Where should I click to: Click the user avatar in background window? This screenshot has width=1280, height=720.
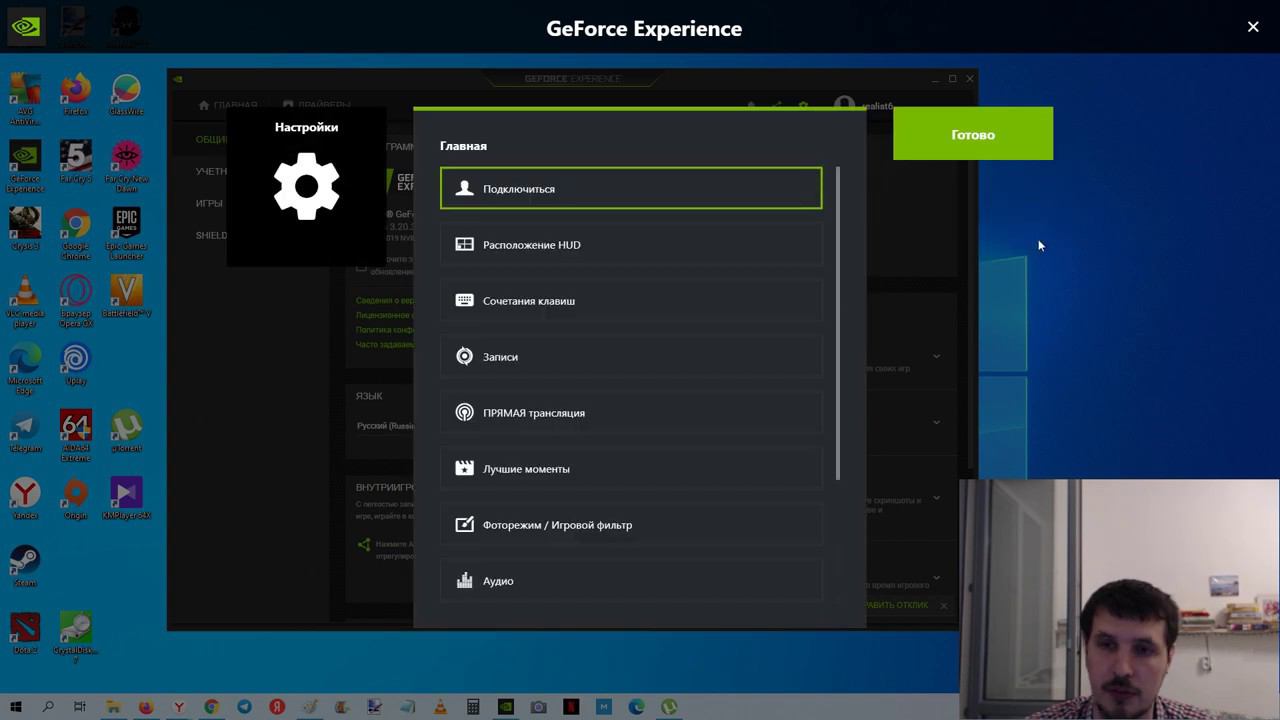coord(844,105)
